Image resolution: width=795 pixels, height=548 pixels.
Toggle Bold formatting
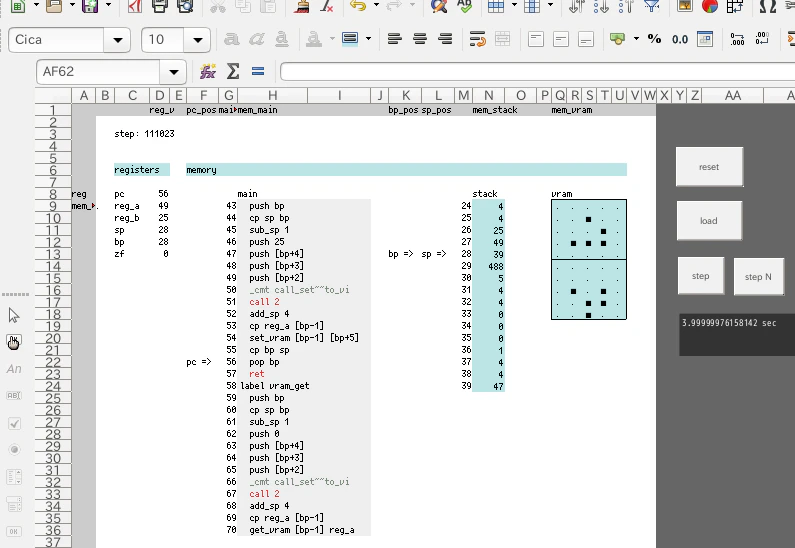pos(232,39)
